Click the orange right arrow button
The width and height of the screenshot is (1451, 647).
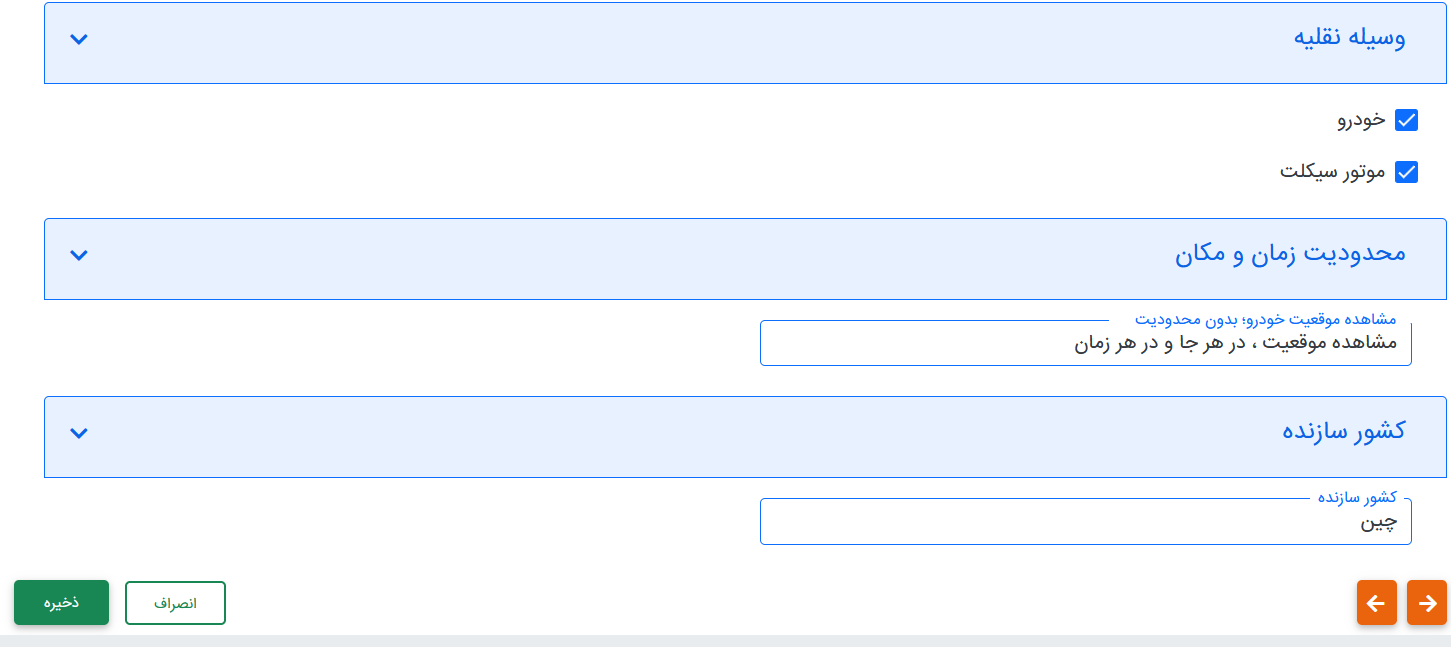pyautogui.click(x=1427, y=603)
